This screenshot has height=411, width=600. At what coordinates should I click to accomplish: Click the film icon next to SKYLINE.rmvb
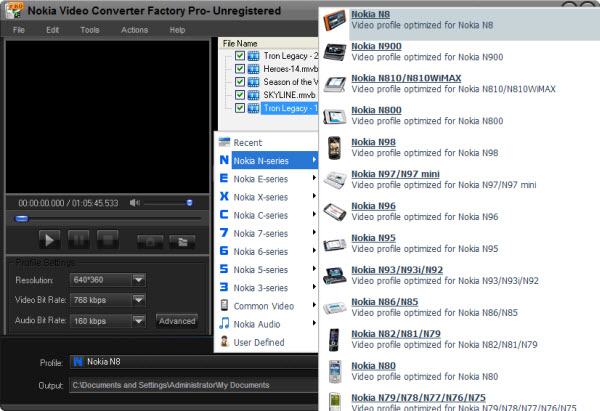point(253,95)
